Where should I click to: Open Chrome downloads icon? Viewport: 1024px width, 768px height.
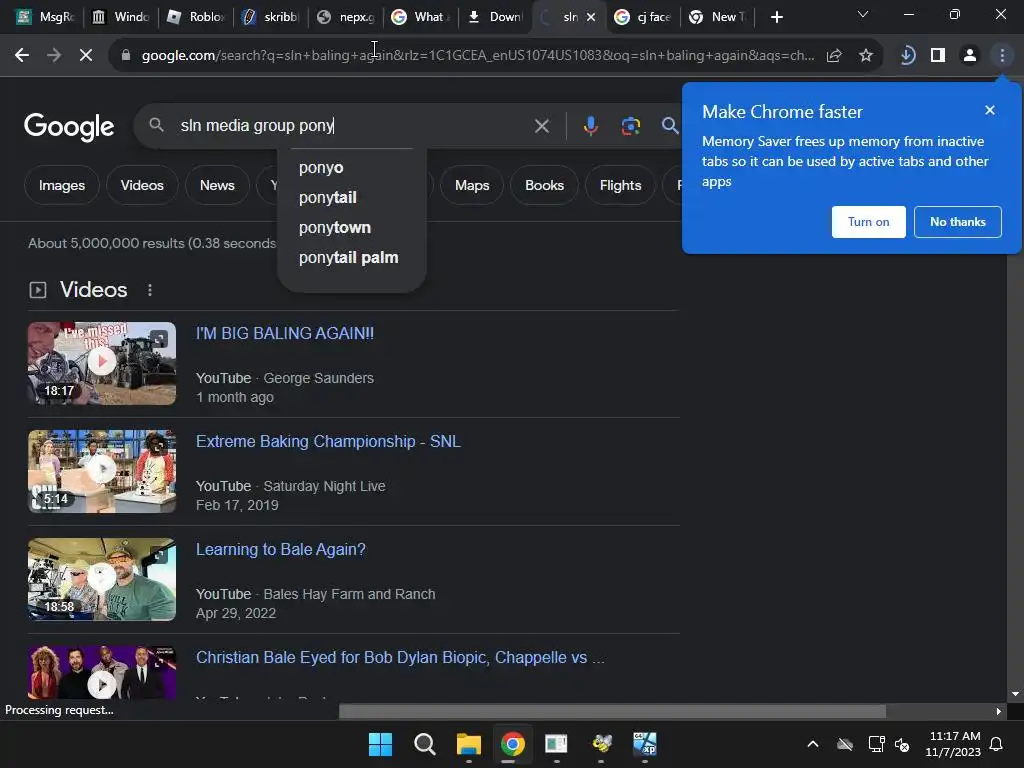[x=906, y=56]
